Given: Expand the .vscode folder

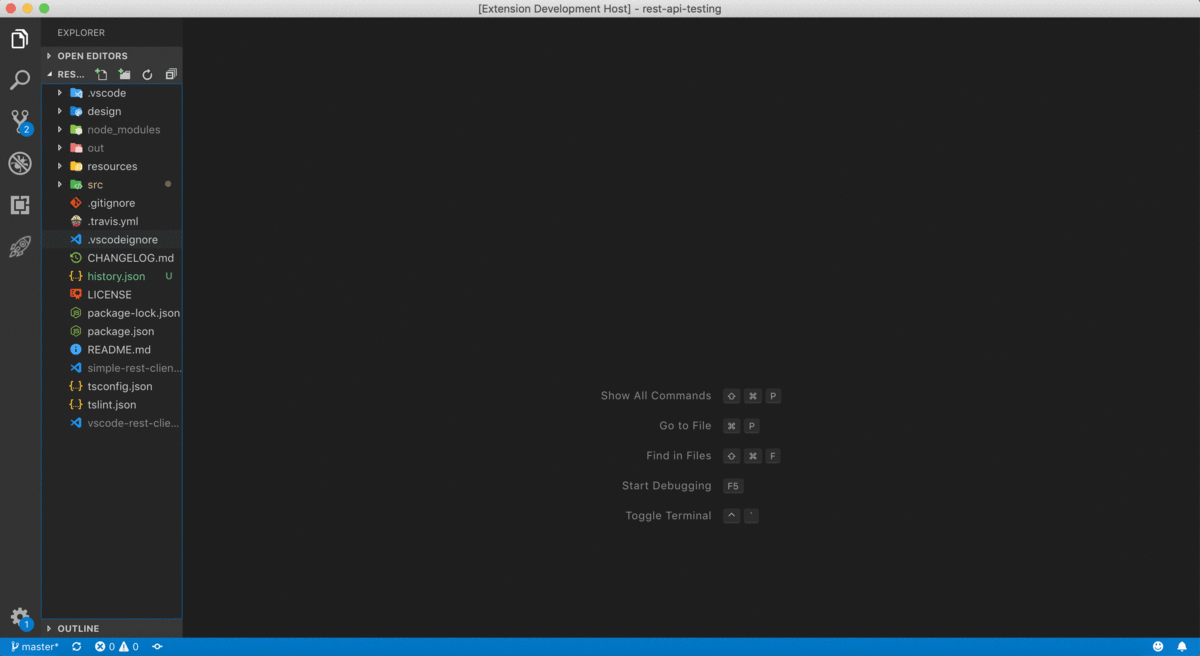Looking at the screenshot, I should [112, 93].
